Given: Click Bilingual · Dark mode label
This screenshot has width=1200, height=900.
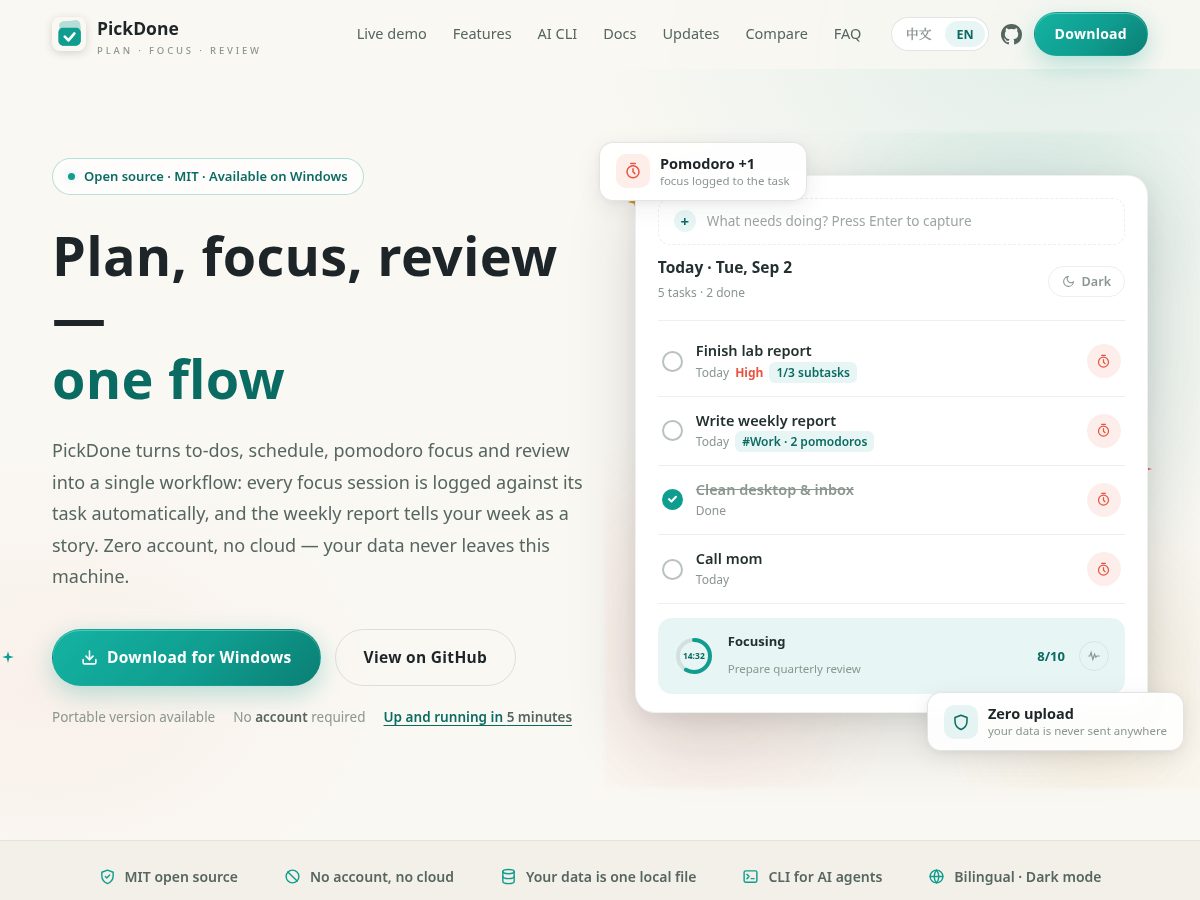Looking at the screenshot, I should click(1027, 877).
